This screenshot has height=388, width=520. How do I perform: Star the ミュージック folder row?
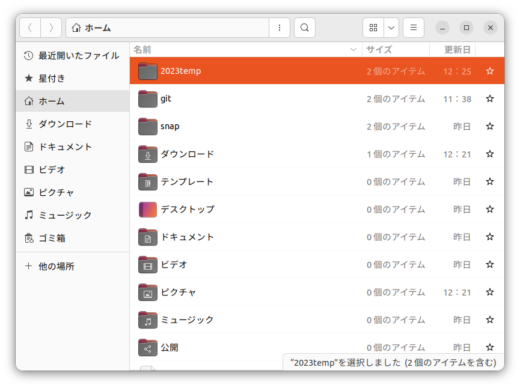click(490, 320)
